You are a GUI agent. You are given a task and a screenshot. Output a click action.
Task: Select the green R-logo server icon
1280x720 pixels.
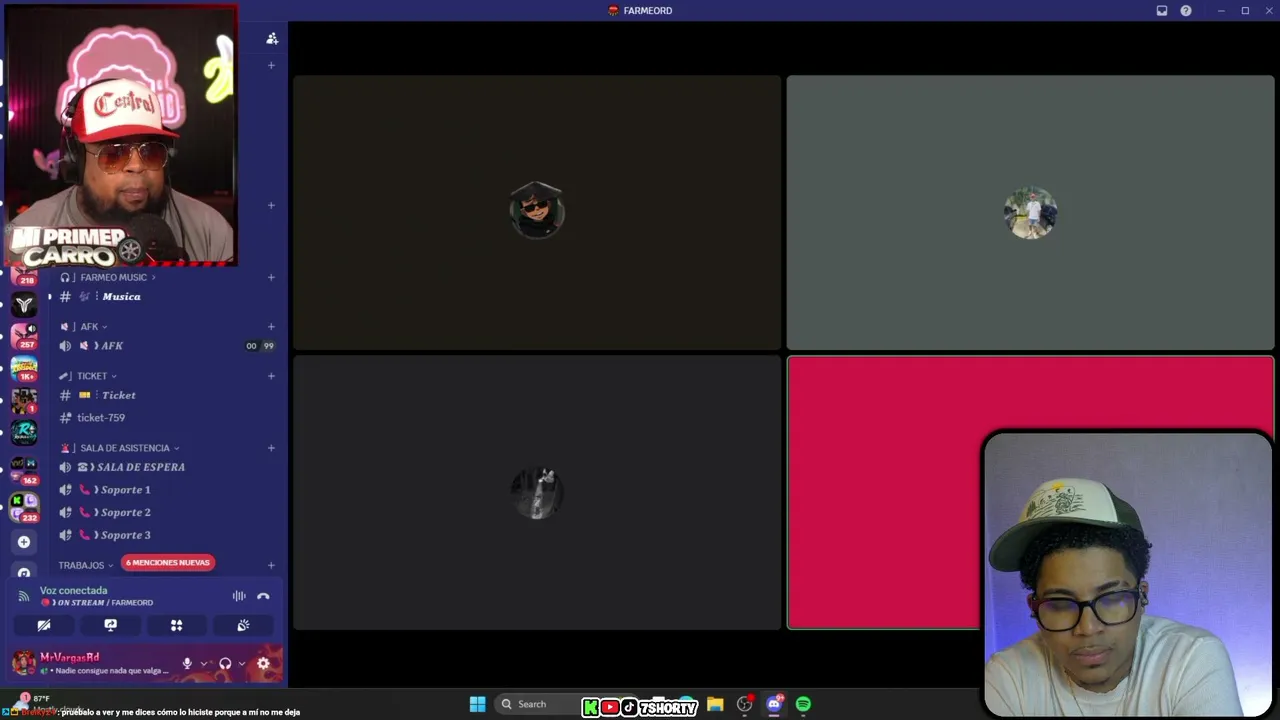[x=24, y=433]
